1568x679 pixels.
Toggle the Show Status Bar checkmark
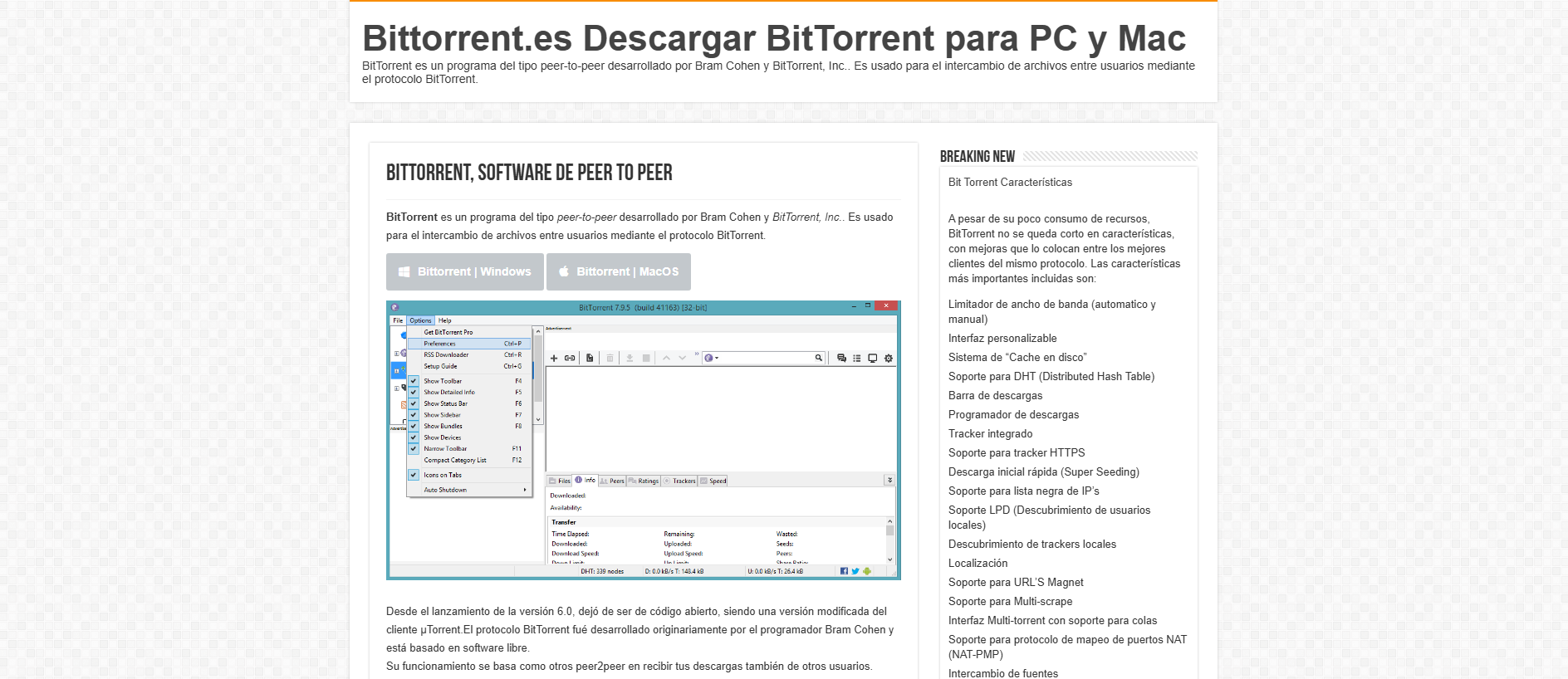[414, 403]
